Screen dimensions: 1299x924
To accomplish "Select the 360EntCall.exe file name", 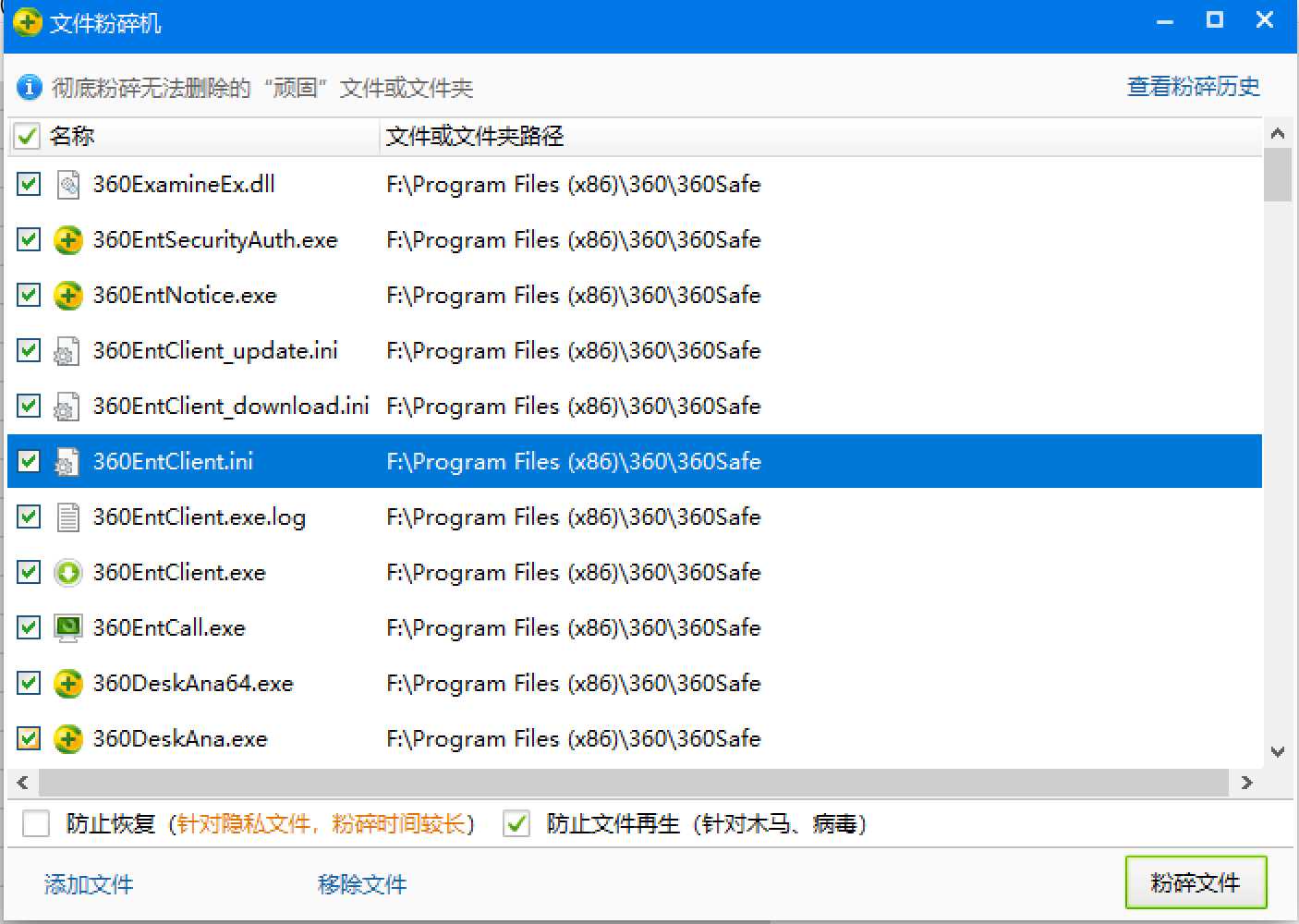I will [x=169, y=628].
